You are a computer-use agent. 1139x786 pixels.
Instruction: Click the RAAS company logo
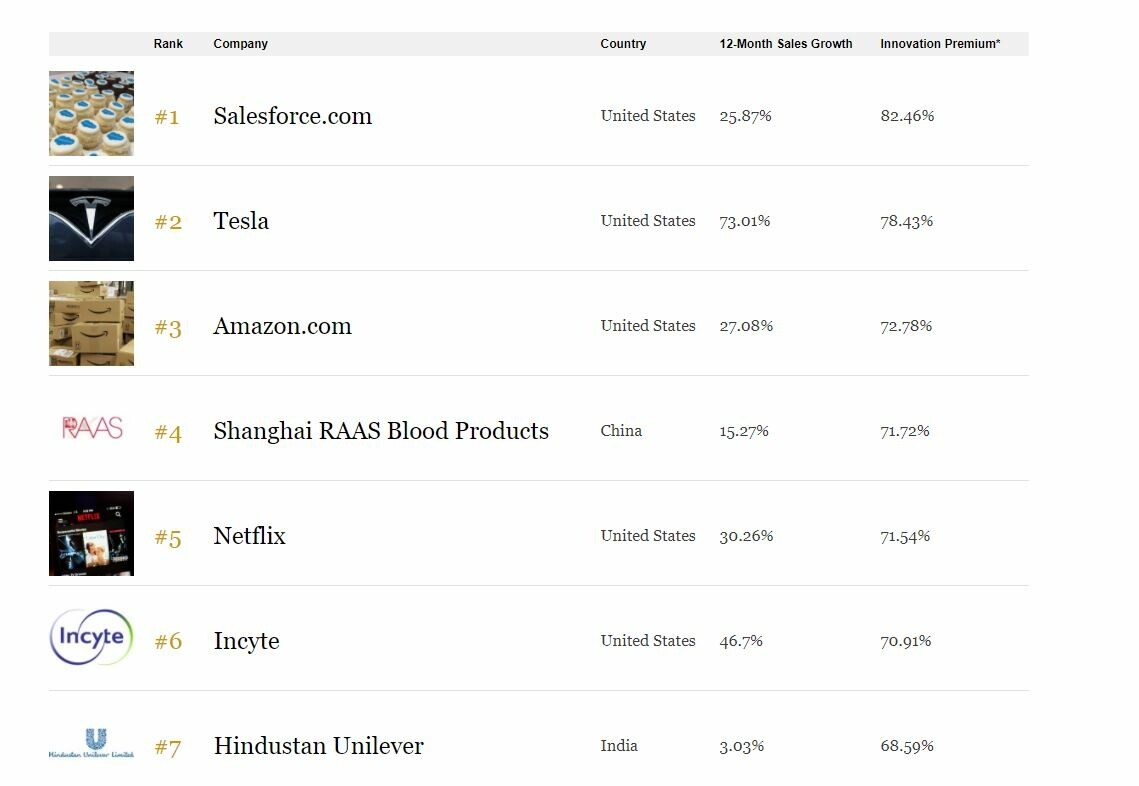coord(92,428)
